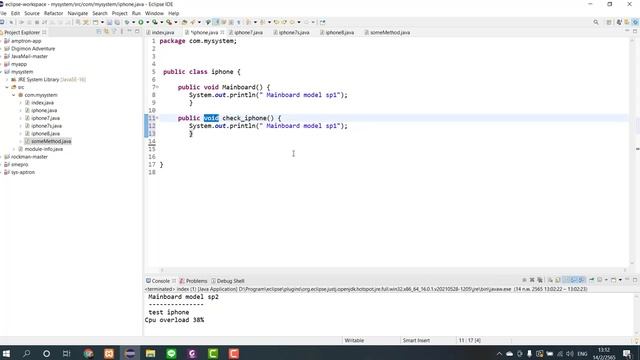
Task: Expand index.java in Project Explorer
Action: 21,103
